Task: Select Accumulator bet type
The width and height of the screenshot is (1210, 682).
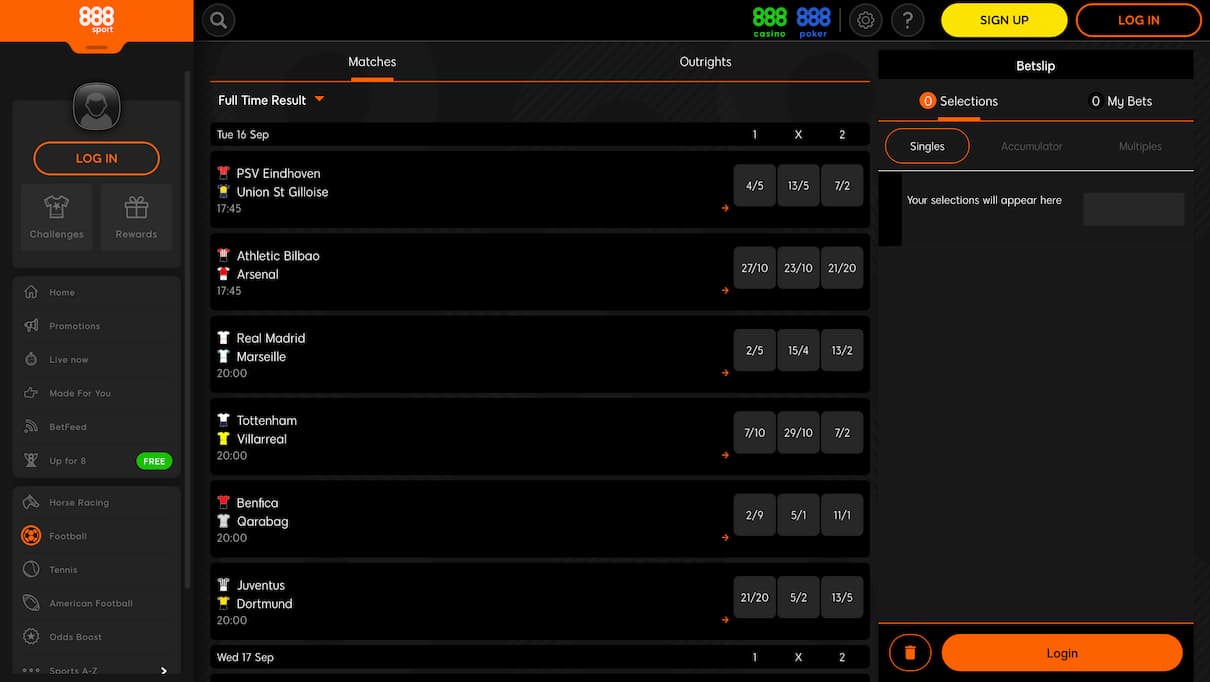Action: click(x=1032, y=146)
